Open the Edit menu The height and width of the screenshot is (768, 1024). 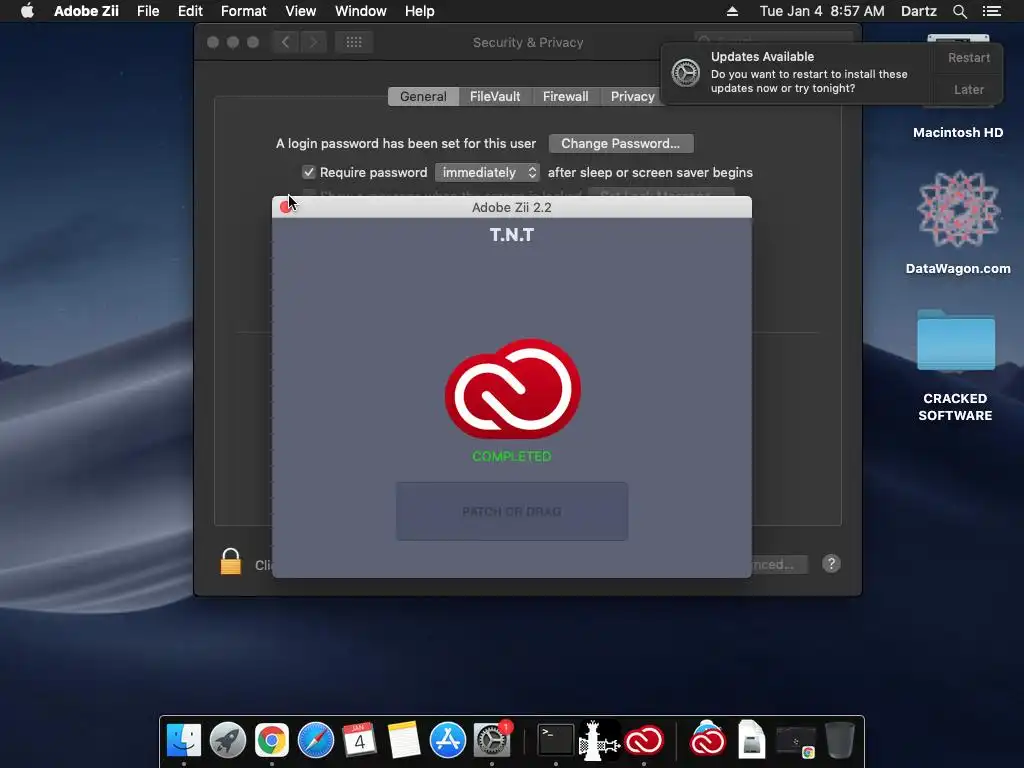coord(190,11)
